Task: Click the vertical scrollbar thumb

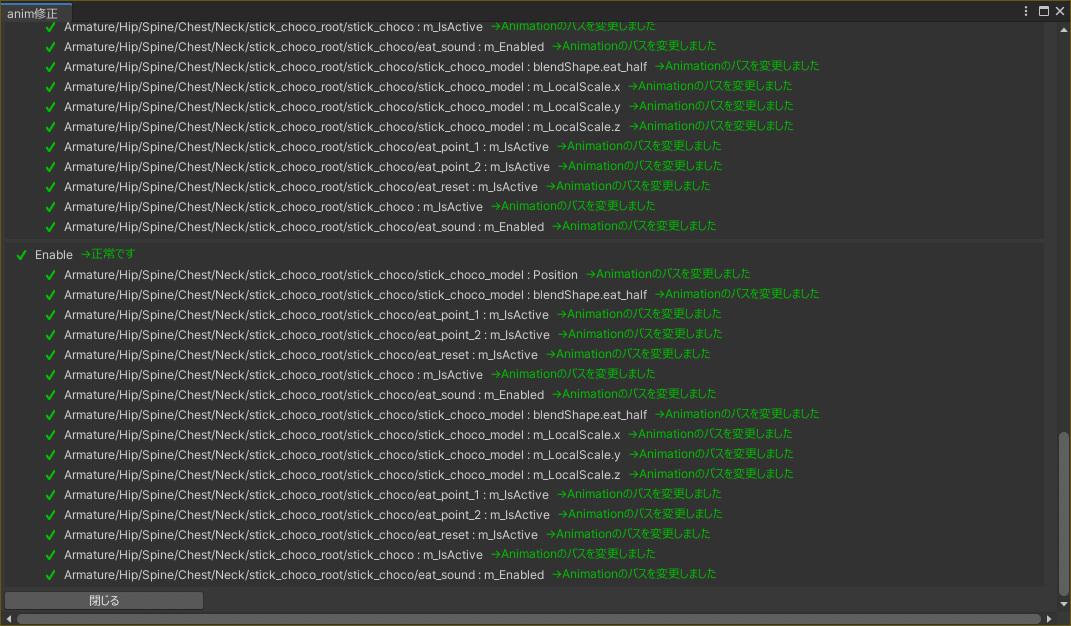Action: pos(1063,514)
